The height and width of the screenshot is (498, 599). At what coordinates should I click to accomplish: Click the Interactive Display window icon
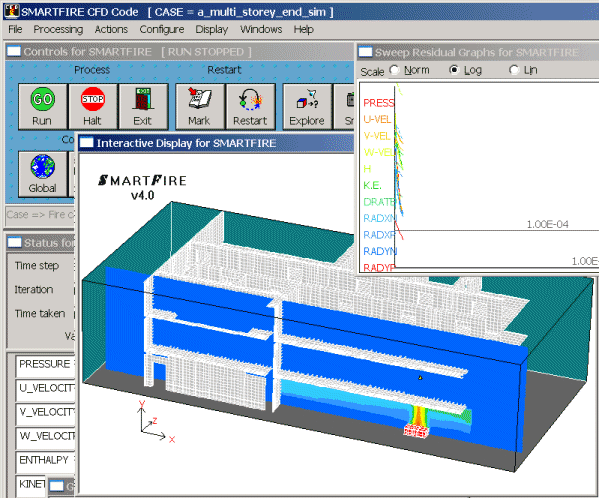[x=86, y=143]
